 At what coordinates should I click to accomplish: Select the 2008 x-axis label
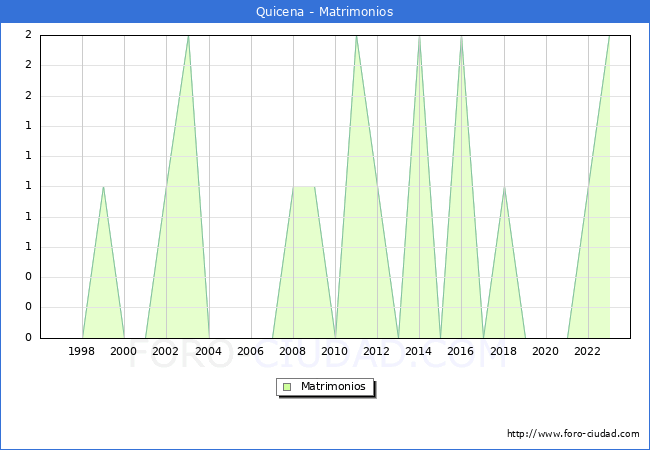293,351
